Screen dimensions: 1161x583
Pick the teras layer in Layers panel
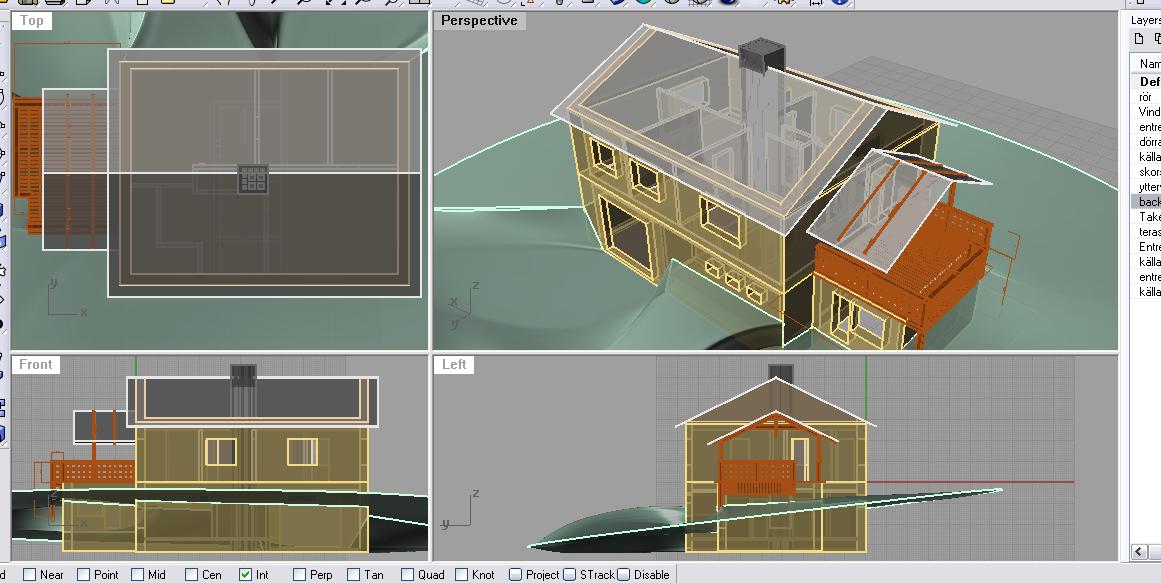1149,232
